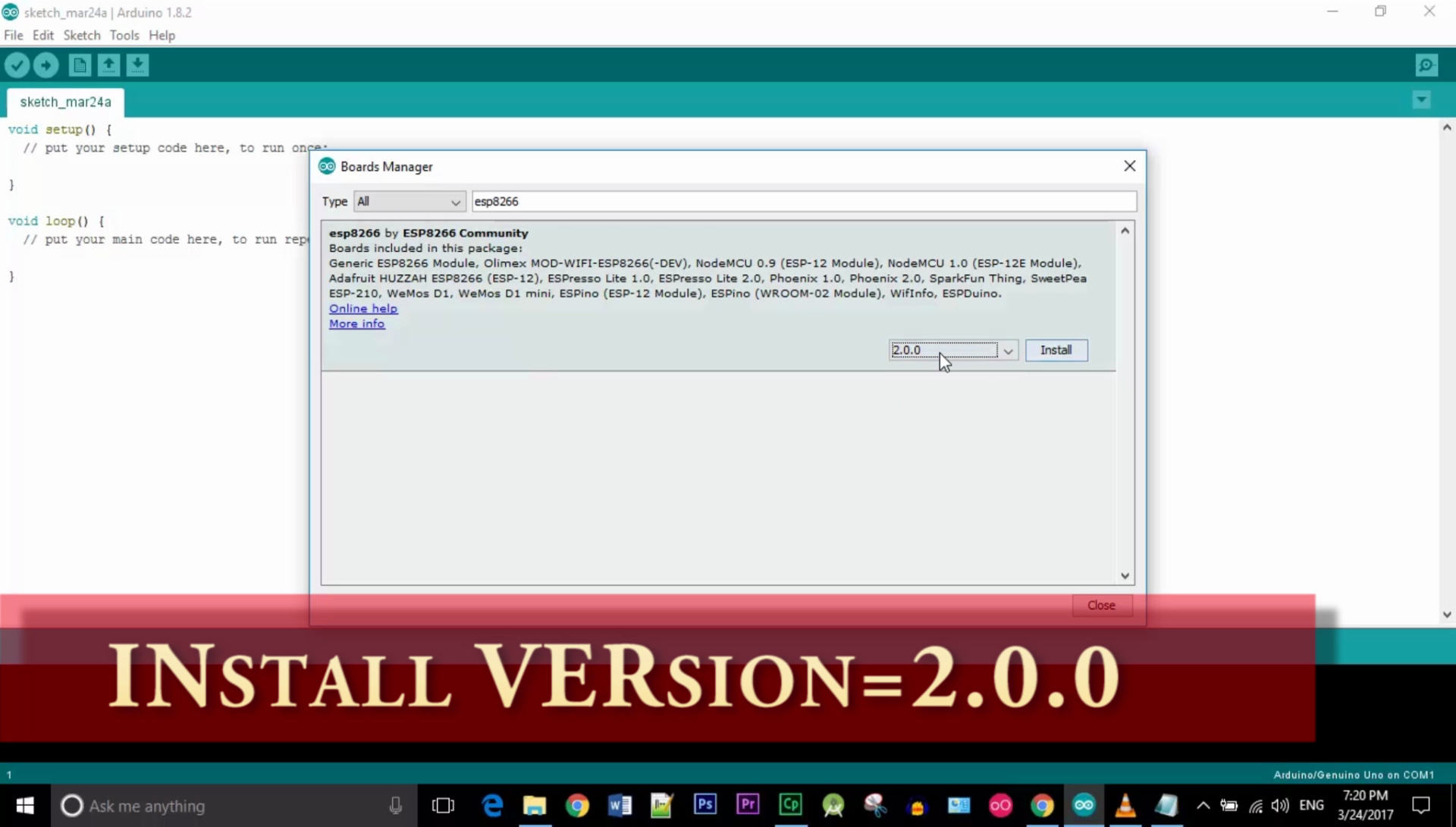The height and width of the screenshot is (827, 1456).
Task: Click the VLC cone taskbar icon
Action: 1125,804
